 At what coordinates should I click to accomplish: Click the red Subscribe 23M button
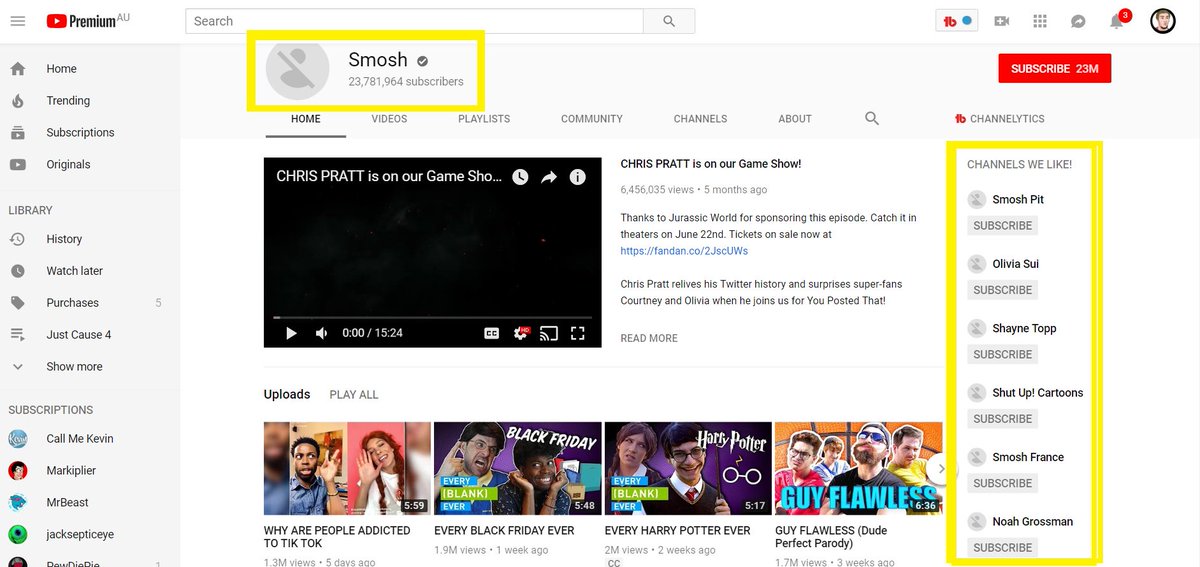point(1055,68)
